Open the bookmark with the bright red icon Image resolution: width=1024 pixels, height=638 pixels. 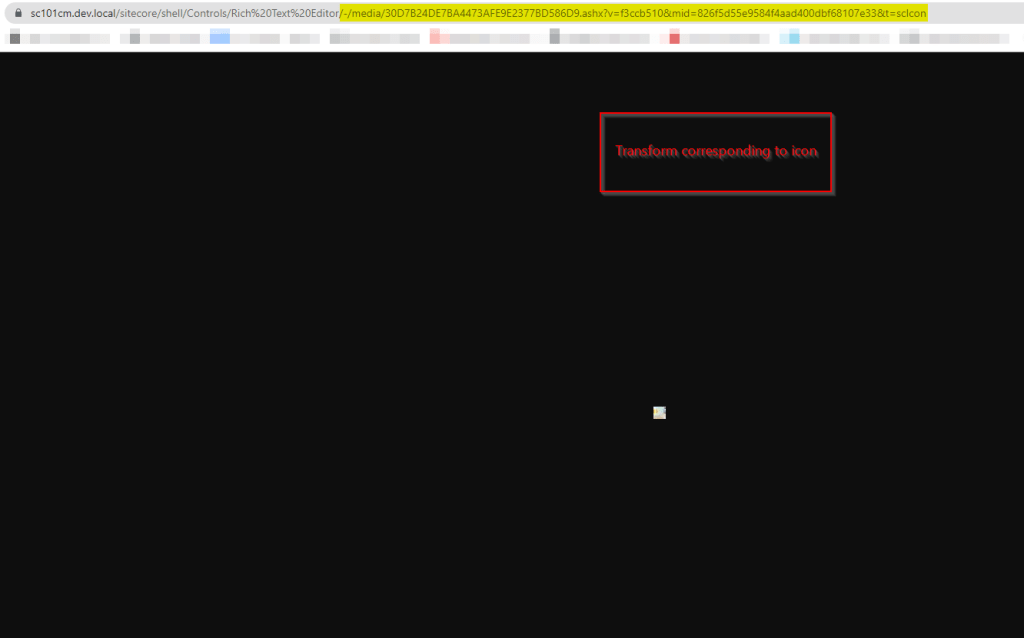tap(675, 38)
